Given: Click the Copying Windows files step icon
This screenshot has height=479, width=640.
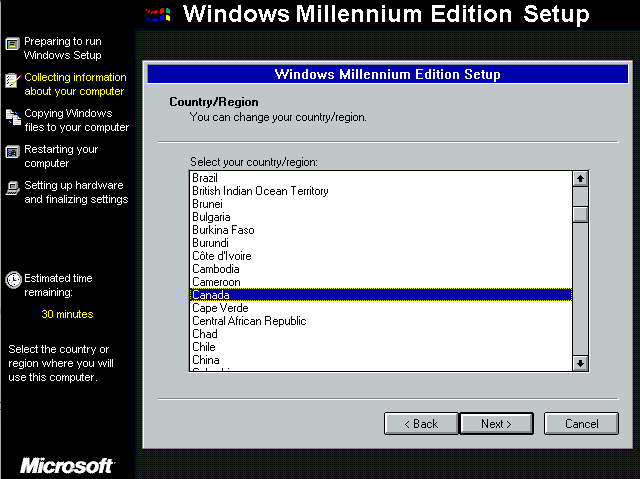Looking at the screenshot, I should point(12,117).
